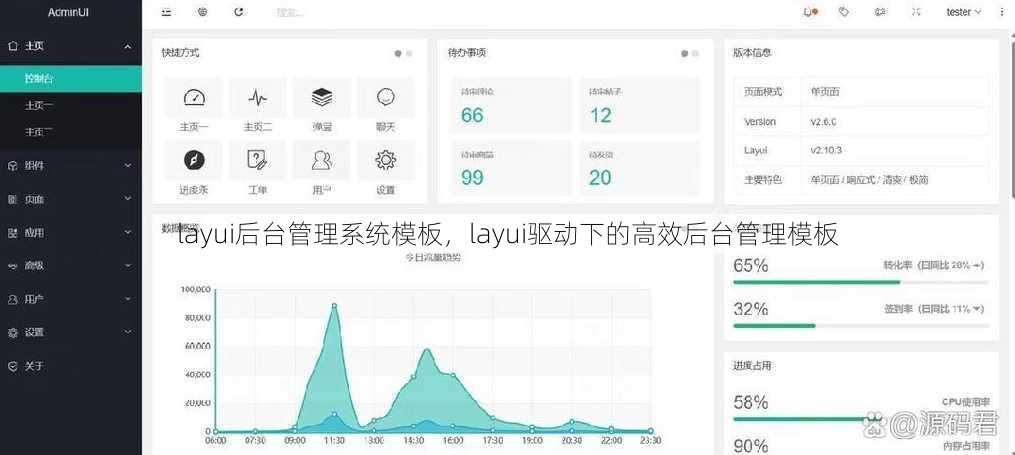This screenshot has height=455, width=1015.
Task: Expand the sidebar 设置 menu chevron
Action: tap(128, 333)
